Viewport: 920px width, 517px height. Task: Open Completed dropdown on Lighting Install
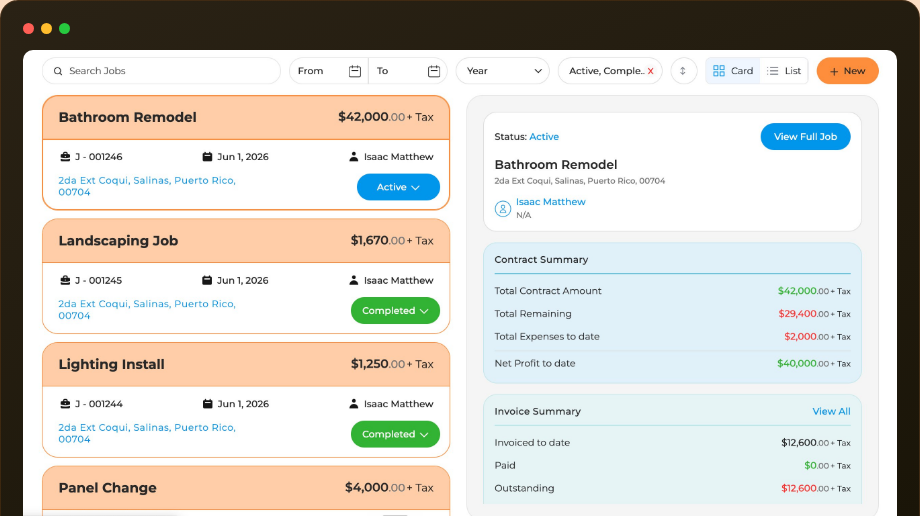pyautogui.click(x=395, y=434)
